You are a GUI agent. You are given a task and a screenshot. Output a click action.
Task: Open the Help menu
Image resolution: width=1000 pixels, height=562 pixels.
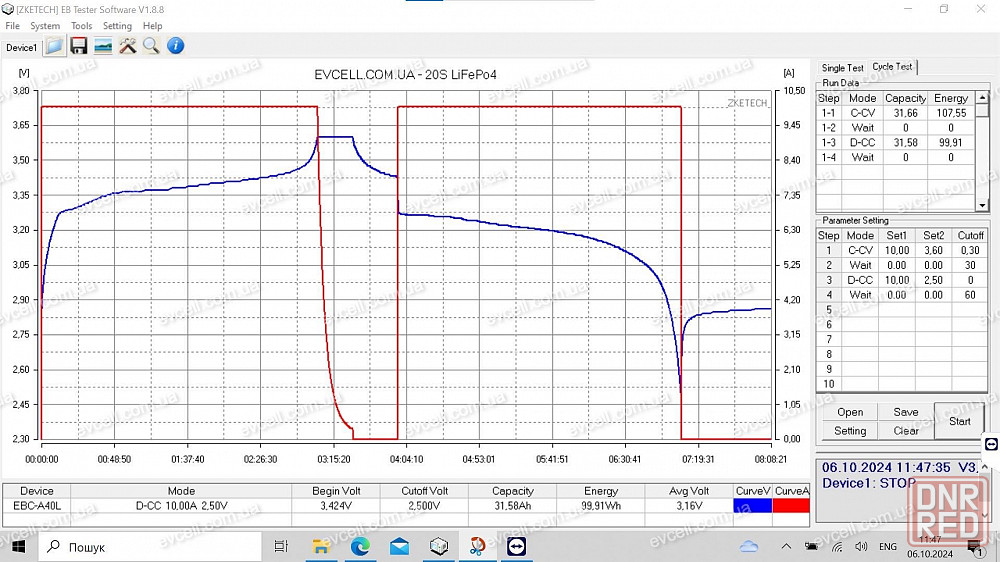(152, 26)
